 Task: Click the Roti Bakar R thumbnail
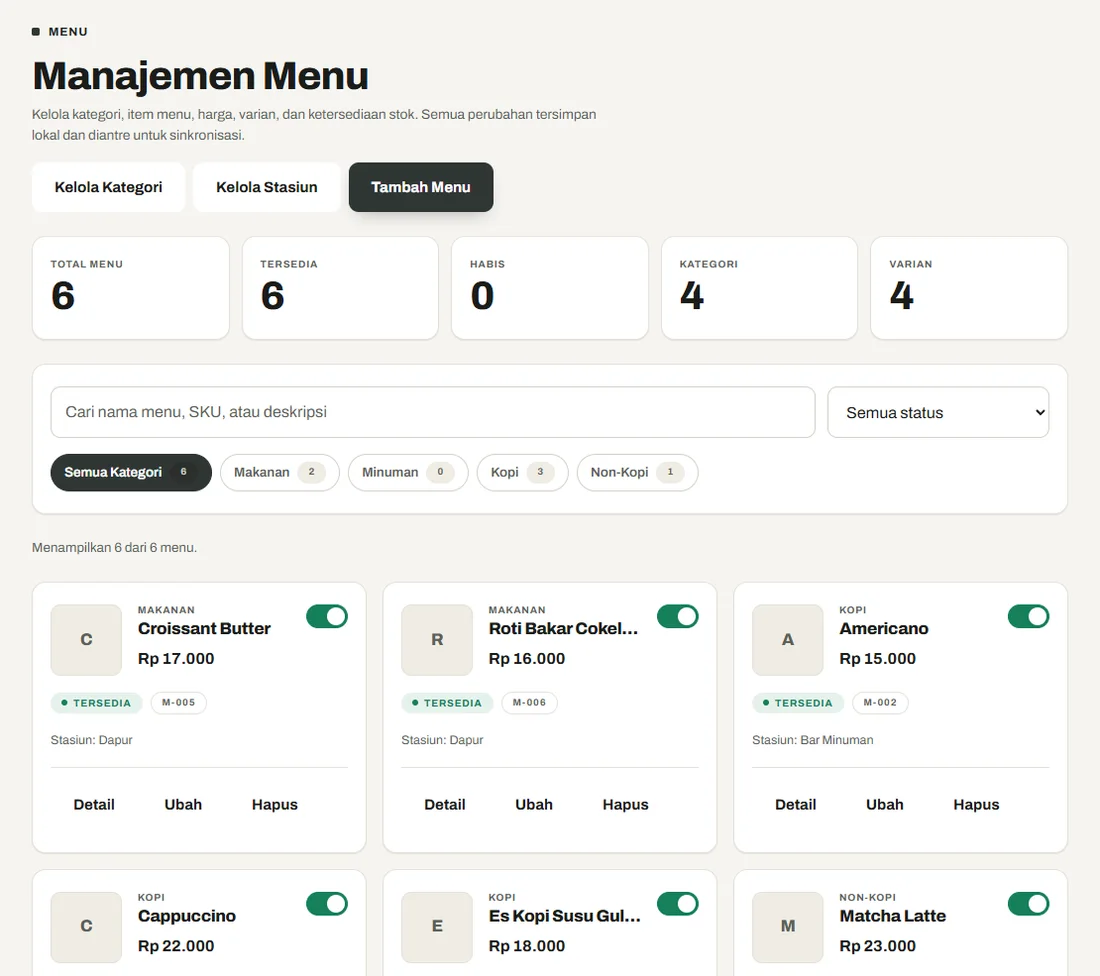pos(437,640)
